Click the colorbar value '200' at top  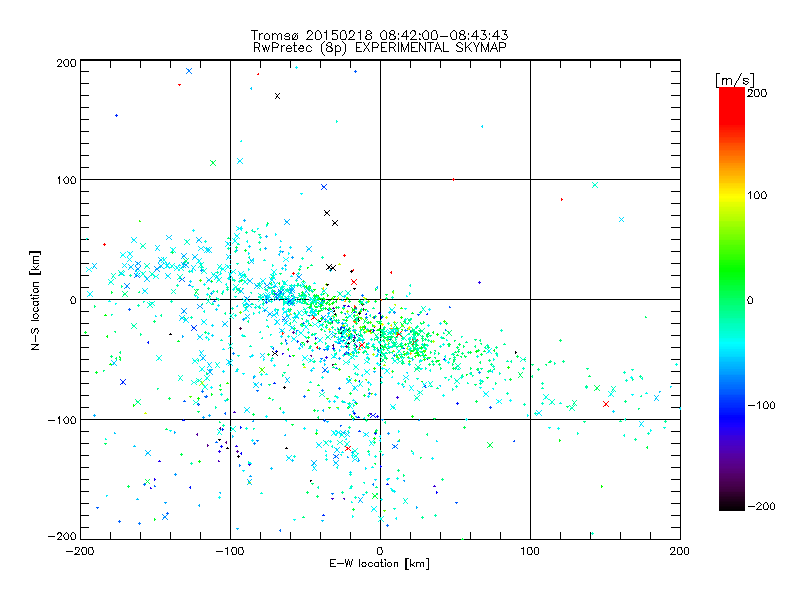[757, 93]
